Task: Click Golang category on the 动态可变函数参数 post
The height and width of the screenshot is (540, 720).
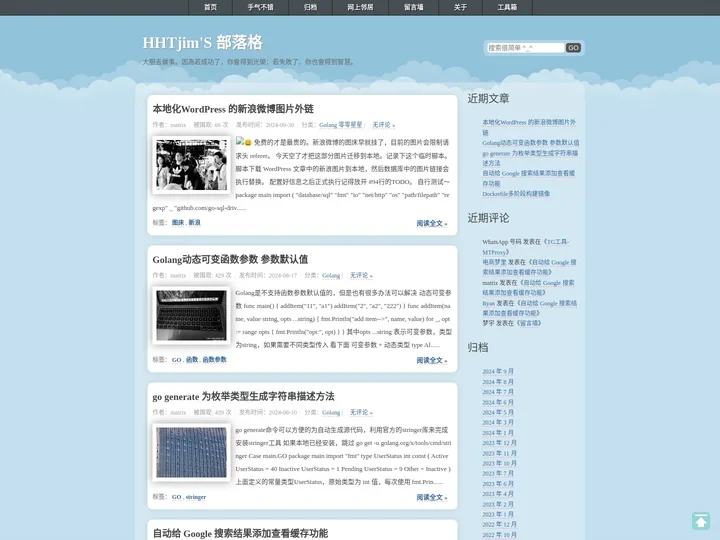Action: [331, 276]
